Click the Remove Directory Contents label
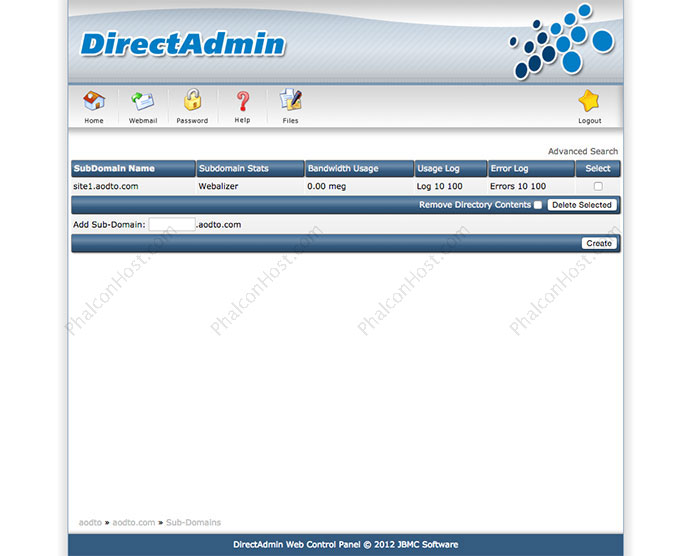The width and height of the screenshot is (700, 556). coord(475,205)
